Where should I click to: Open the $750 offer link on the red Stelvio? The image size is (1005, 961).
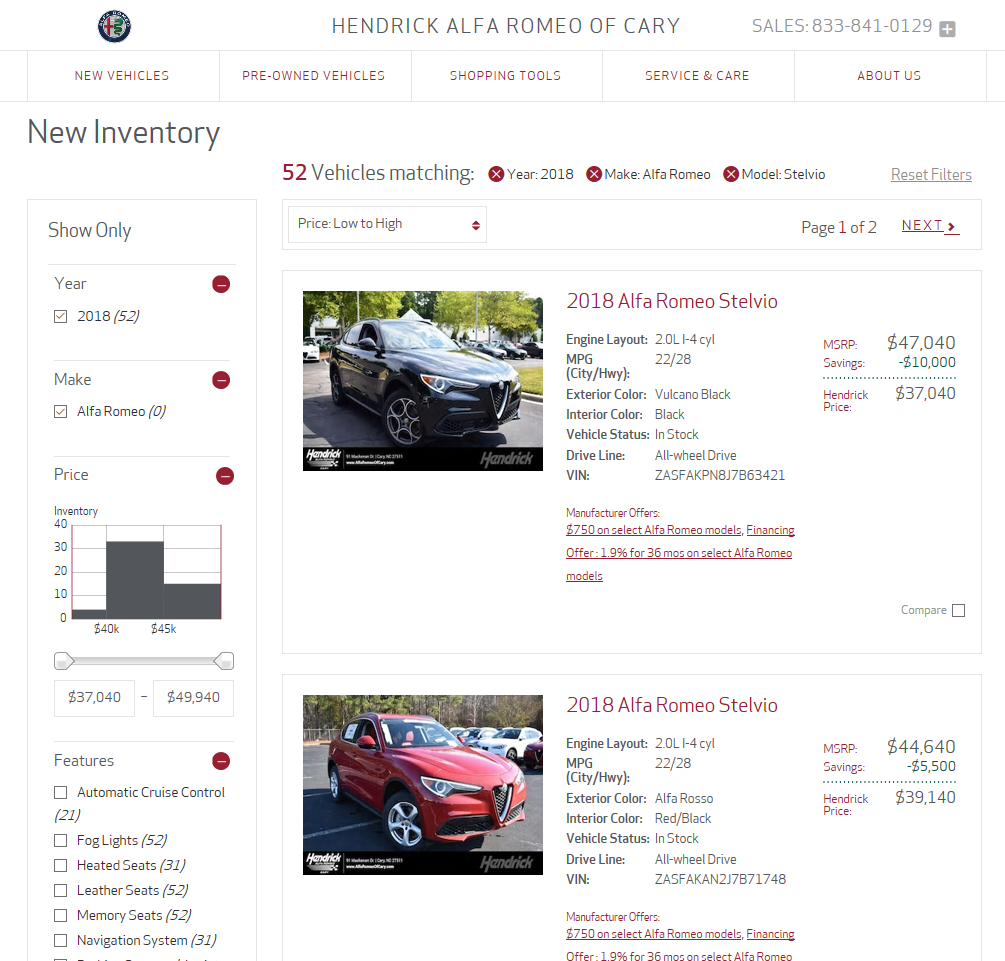point(654,934)
